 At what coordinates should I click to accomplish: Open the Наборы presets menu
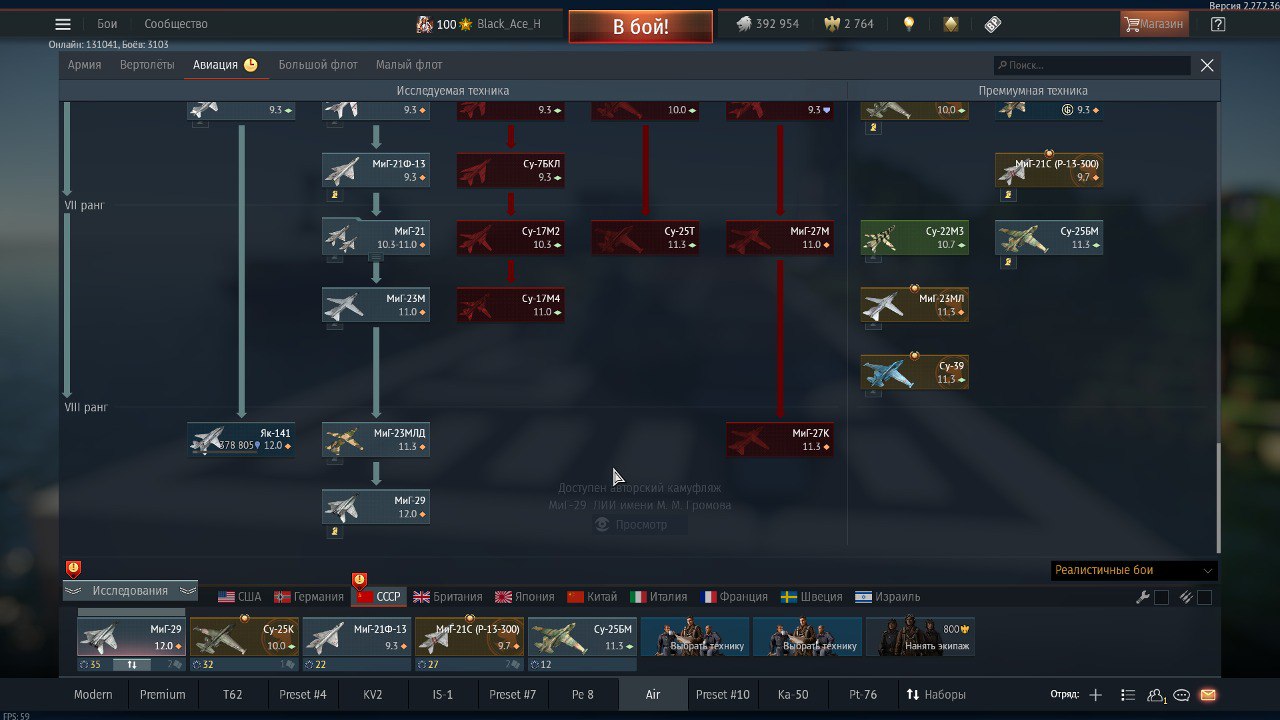coord(936,694)
